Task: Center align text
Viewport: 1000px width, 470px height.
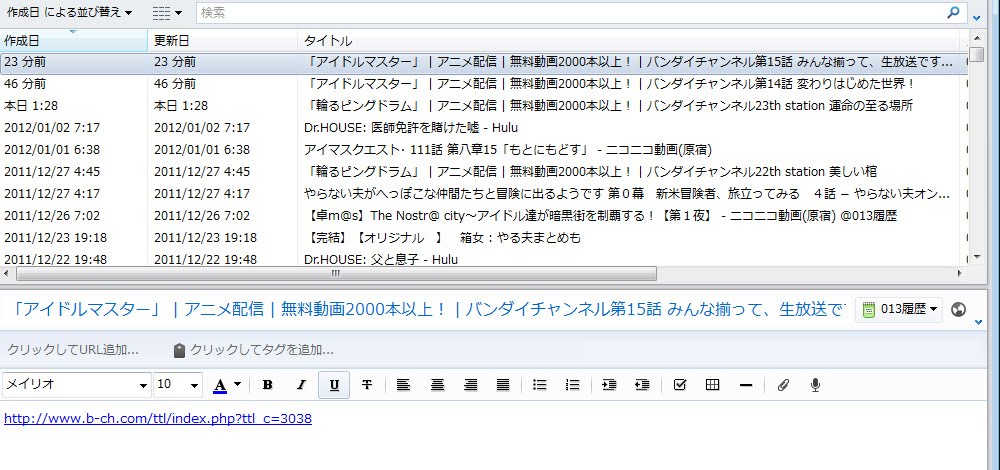Action: click(437, 385)
